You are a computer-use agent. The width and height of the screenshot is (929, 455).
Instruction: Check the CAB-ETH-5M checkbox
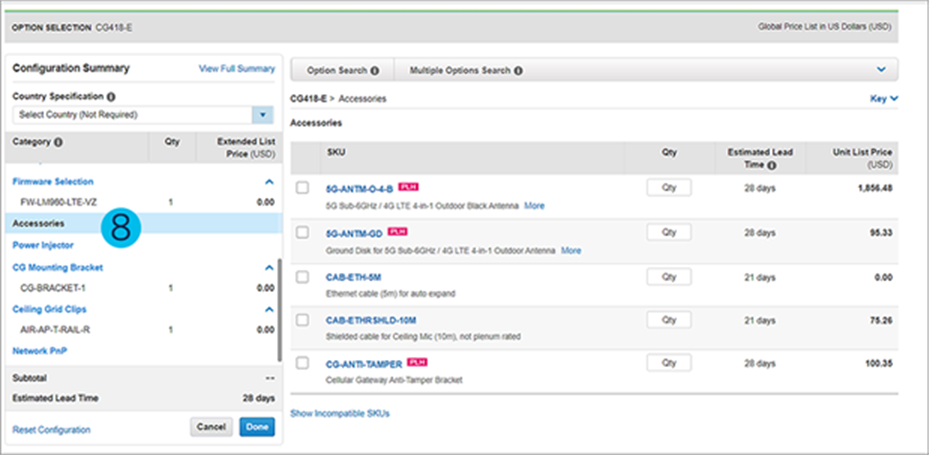click(302, 277)
